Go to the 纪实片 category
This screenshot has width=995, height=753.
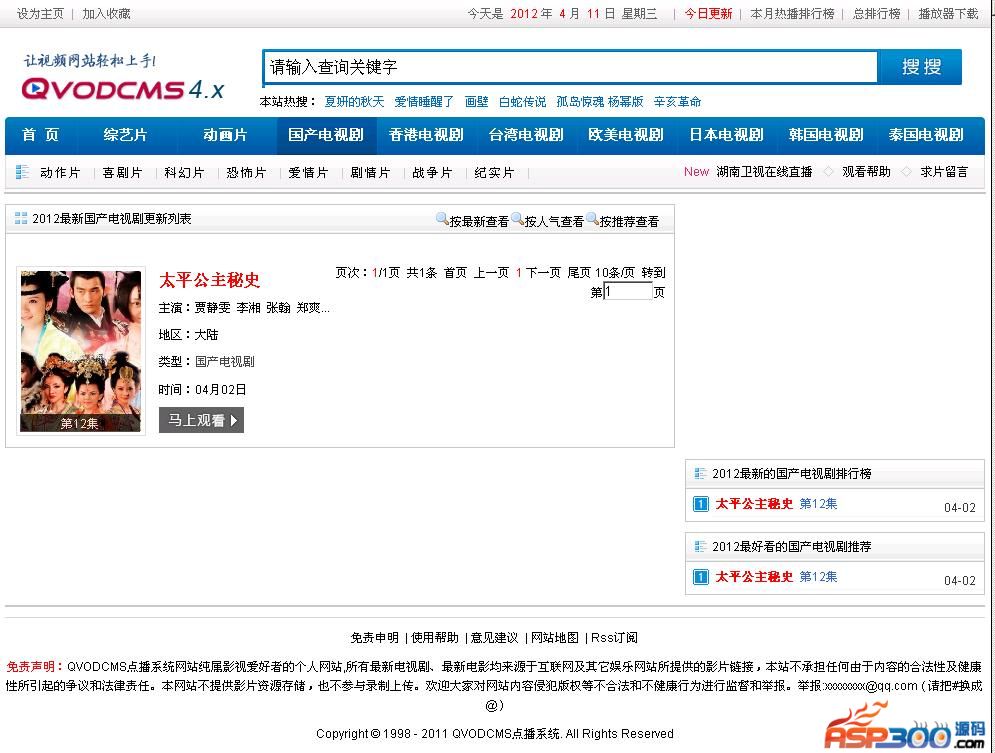point(494,173)
